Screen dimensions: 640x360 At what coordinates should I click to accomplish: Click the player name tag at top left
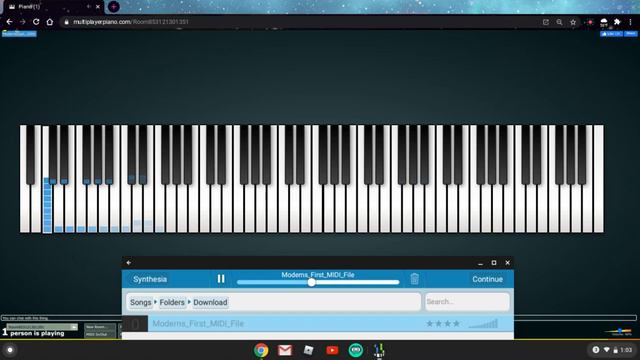(19, 34)
